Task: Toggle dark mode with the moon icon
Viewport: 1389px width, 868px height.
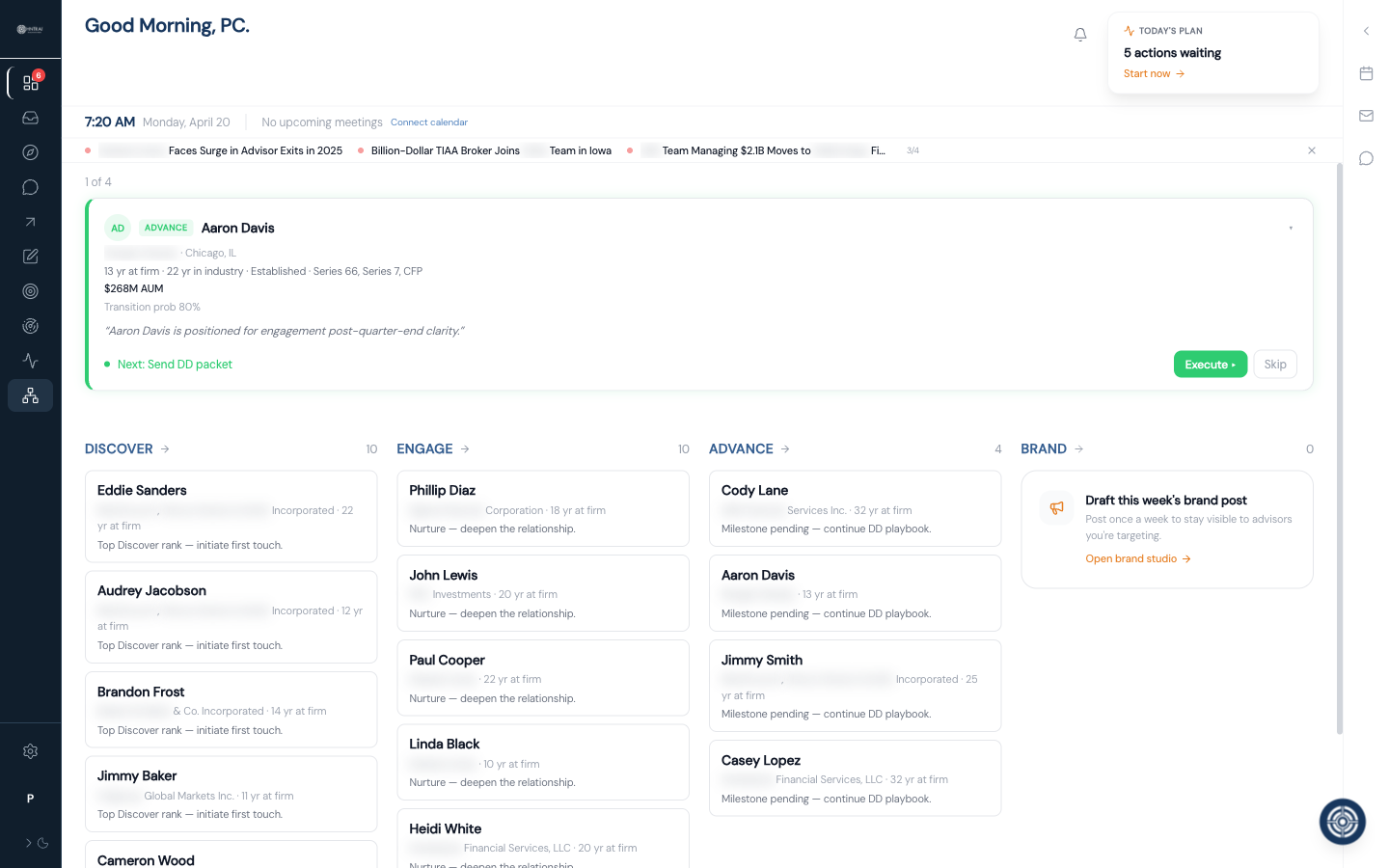Action: [44, 842]
